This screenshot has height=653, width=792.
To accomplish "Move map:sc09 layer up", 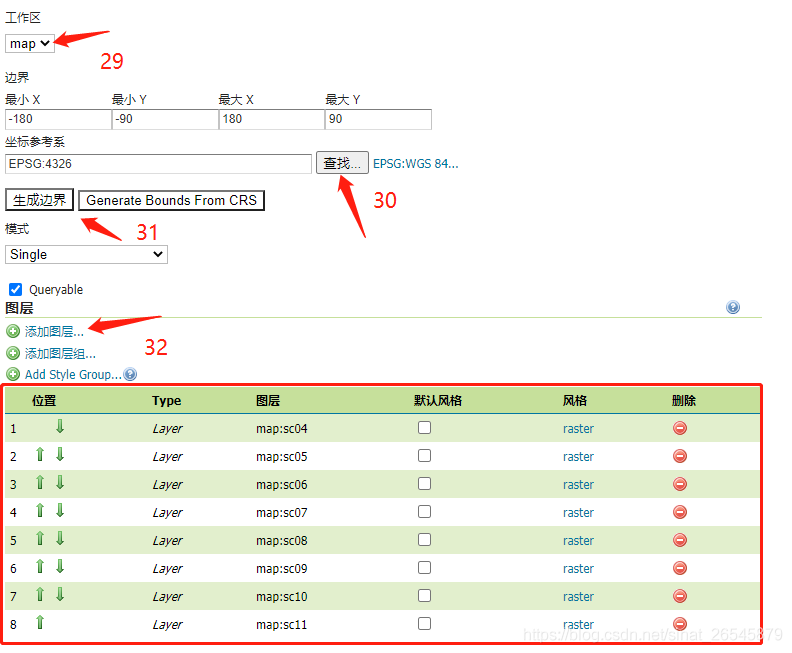I will [40, 567].
